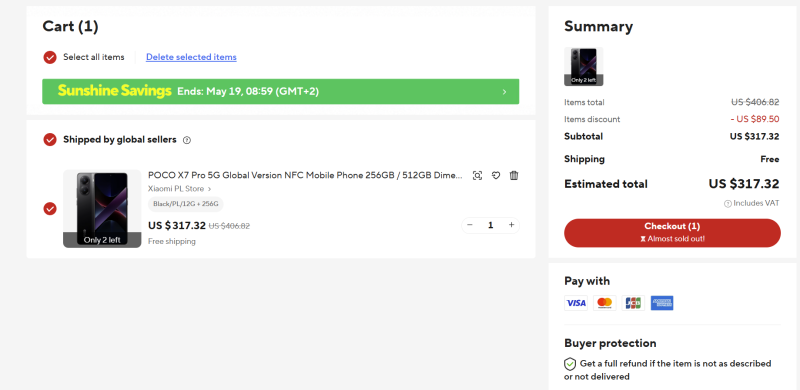Screen dimensions: 800x390
Task: Select the American Express payment icon
Action: [662, 303]
